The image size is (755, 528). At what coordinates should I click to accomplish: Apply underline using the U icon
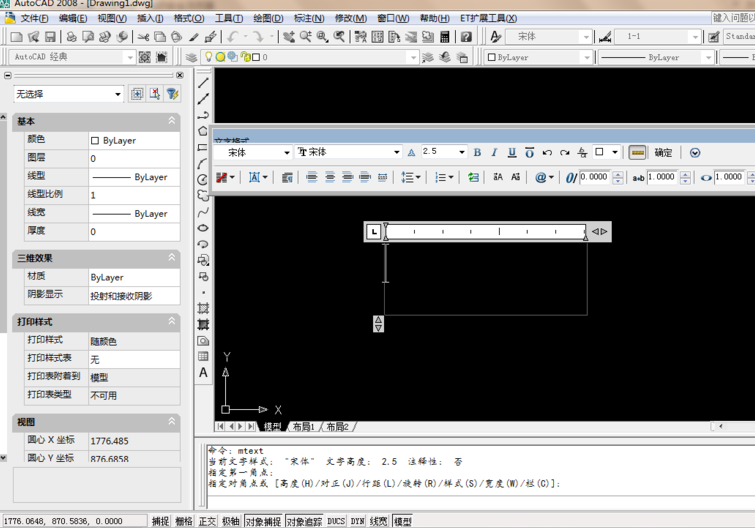tap(511, 153)
